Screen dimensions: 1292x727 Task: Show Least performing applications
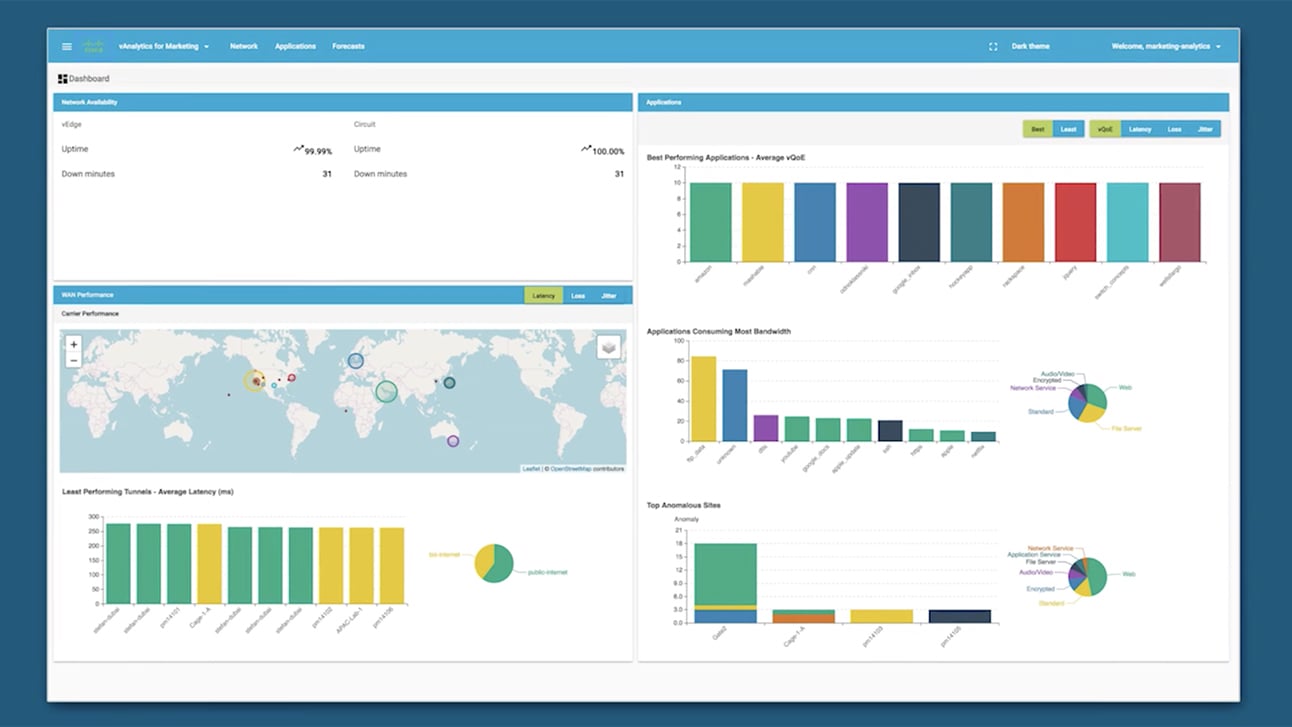click(x=1068, y=128)
